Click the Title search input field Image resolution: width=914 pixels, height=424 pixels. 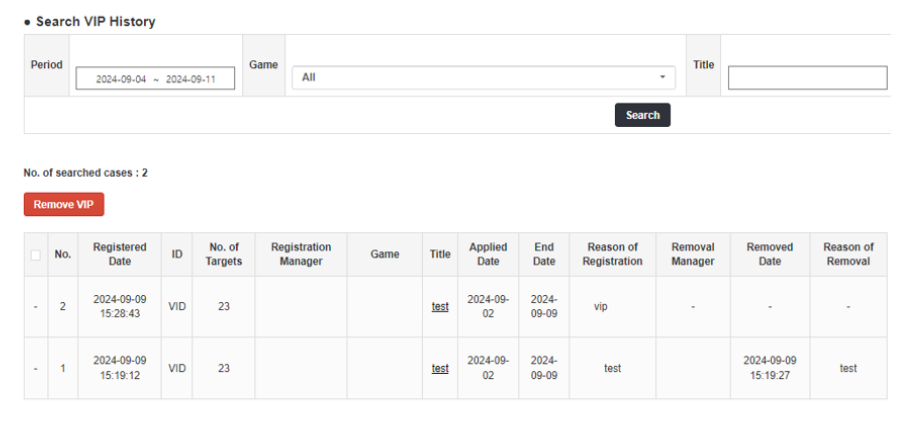click(x=807, y=78)
